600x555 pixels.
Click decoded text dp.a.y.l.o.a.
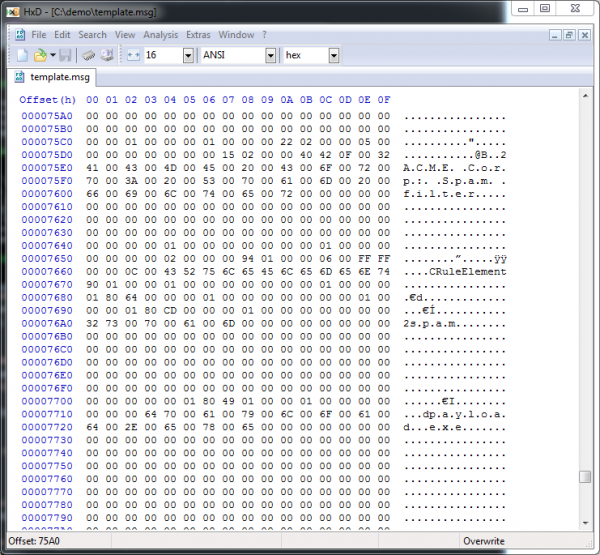[465, 415]
